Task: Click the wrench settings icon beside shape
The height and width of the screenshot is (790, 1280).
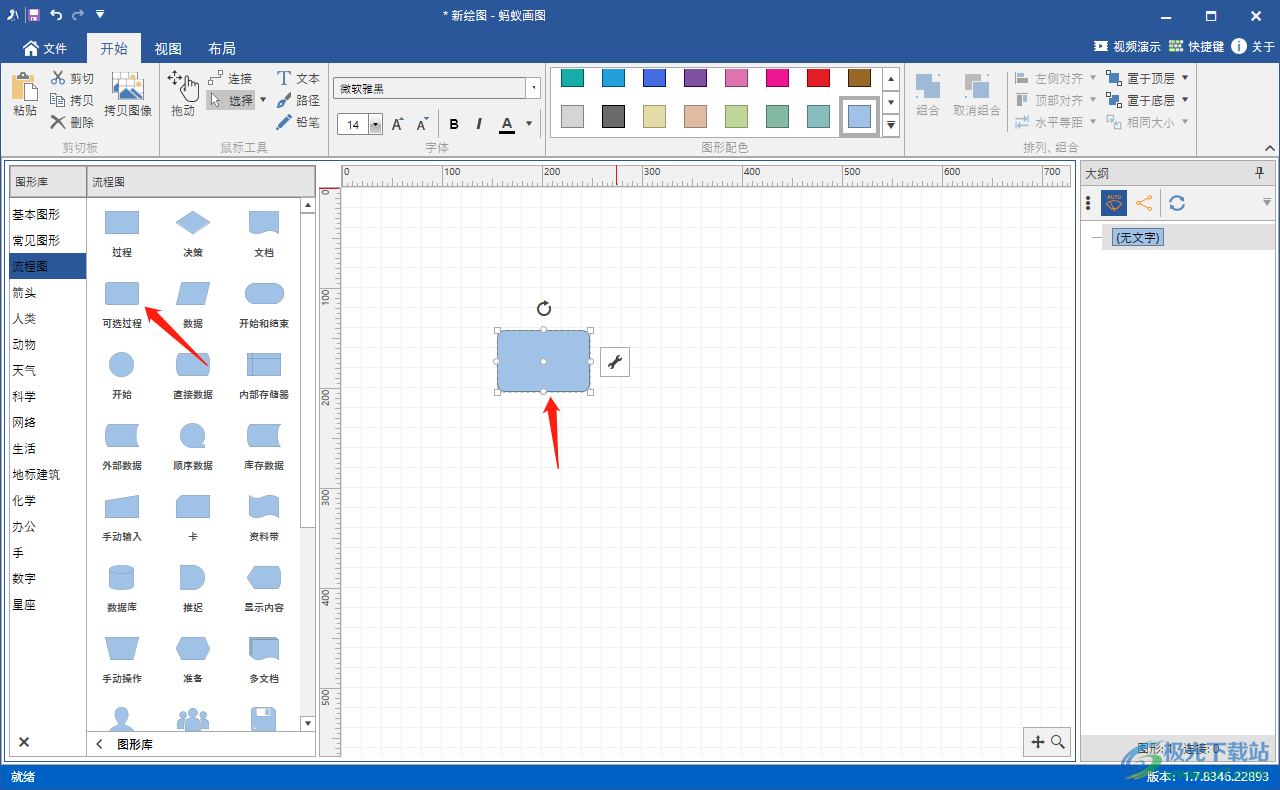Action: 615,362
